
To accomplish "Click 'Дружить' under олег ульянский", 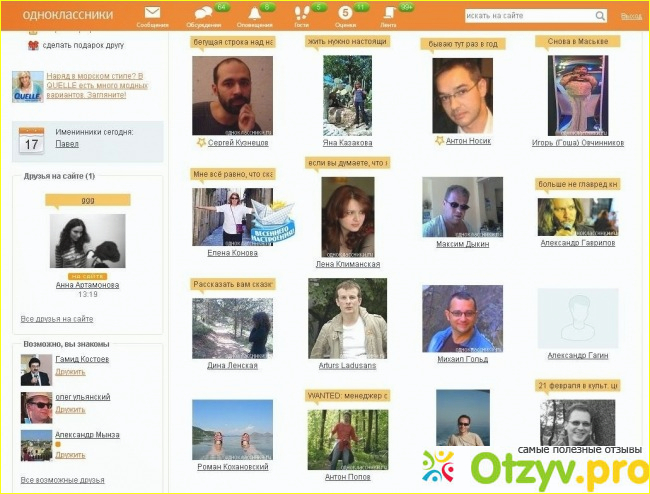I will (x=70, y=409).
